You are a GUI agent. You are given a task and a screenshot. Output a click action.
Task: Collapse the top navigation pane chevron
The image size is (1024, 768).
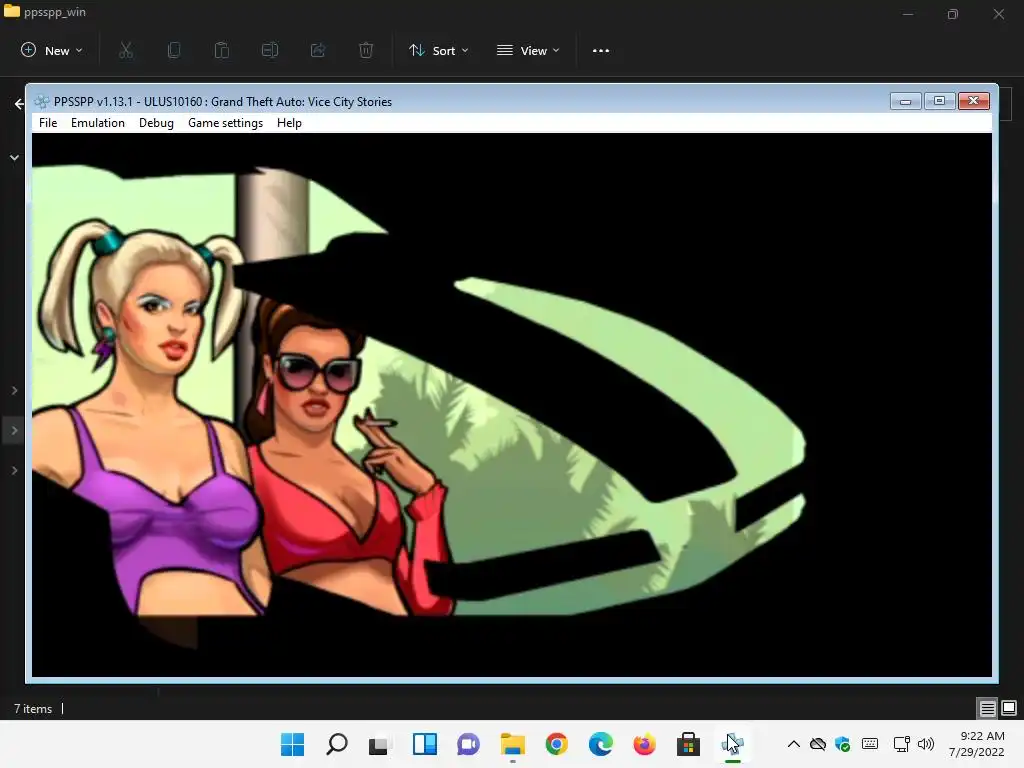[x=14, y=157]
